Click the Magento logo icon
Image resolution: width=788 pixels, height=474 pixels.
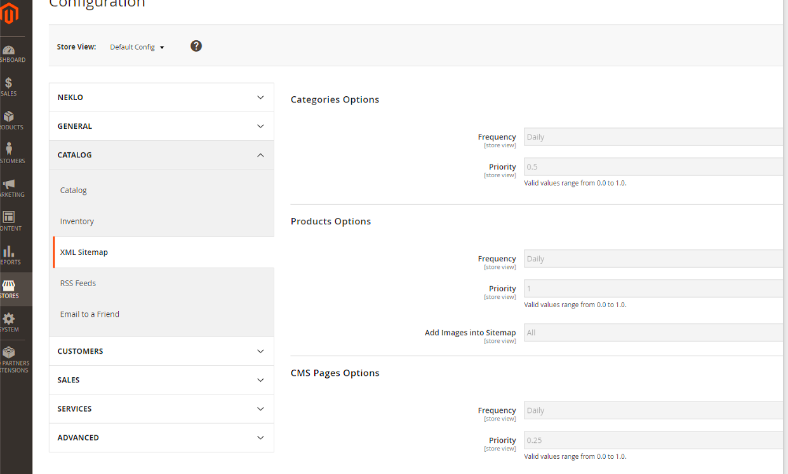(x=11, y=12)
